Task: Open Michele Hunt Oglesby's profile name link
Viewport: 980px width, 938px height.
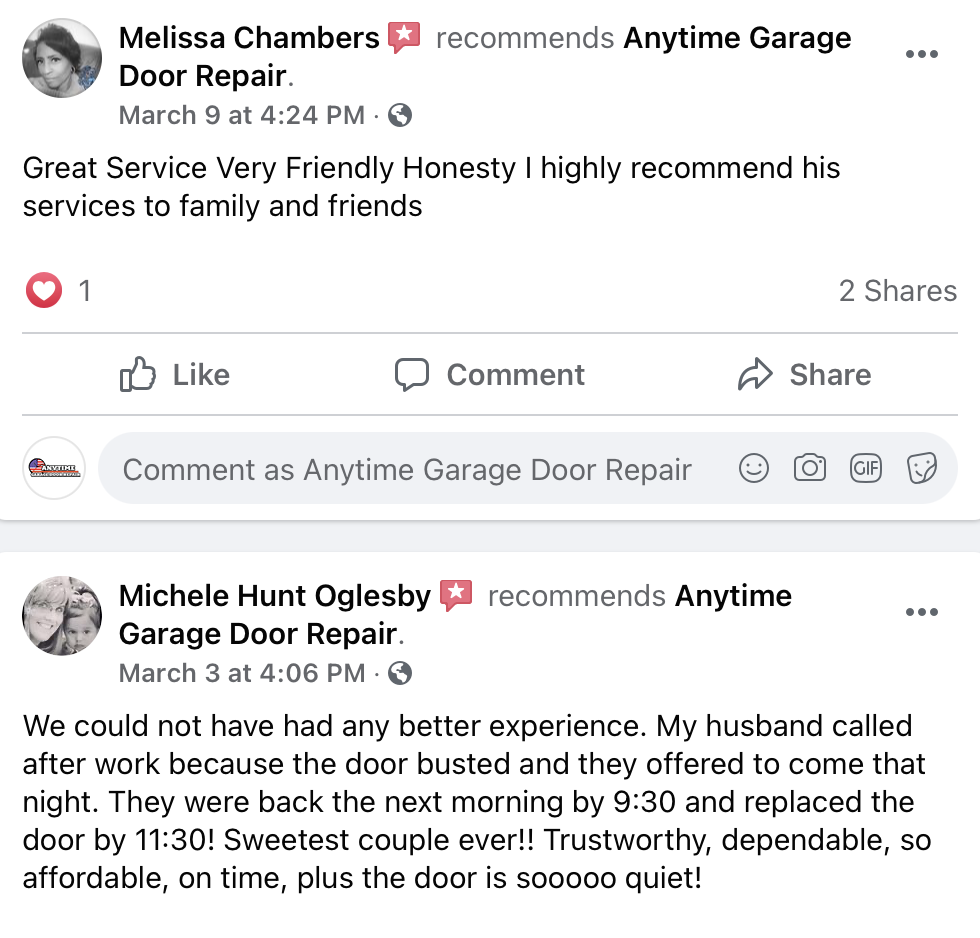Action: point(275,596)
